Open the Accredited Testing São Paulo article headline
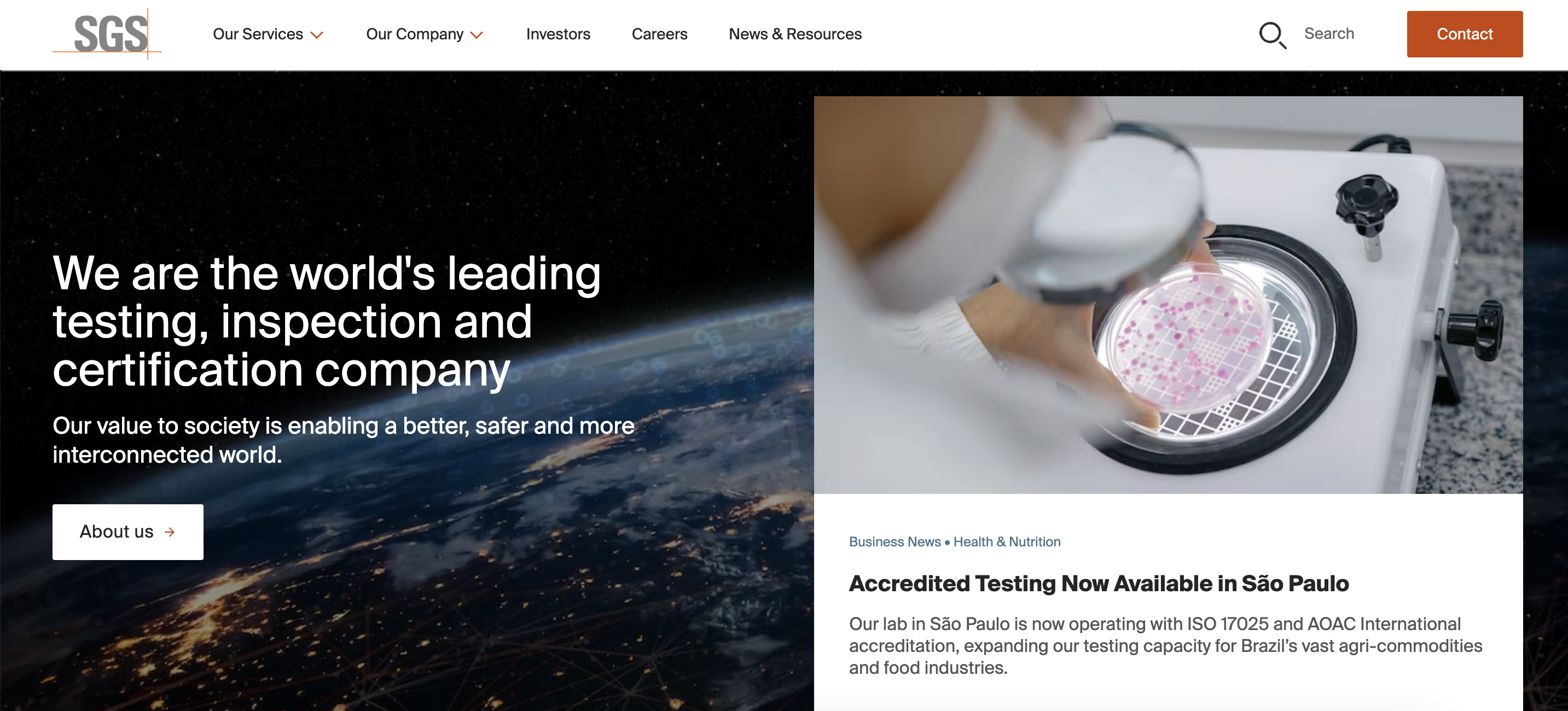This screenshot has height=711, width=1568. pyautogui.click(x=1099, y=583)
